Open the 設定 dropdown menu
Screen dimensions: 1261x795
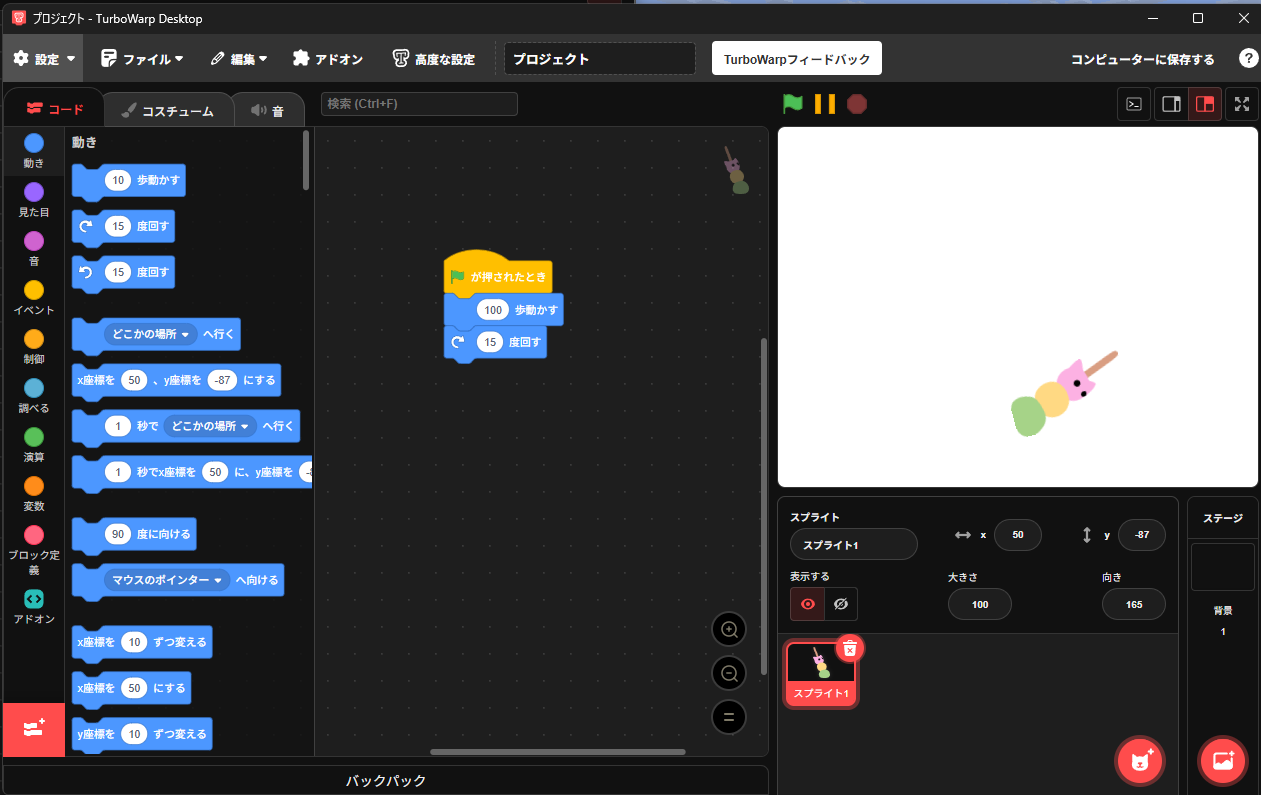[45, 59]
